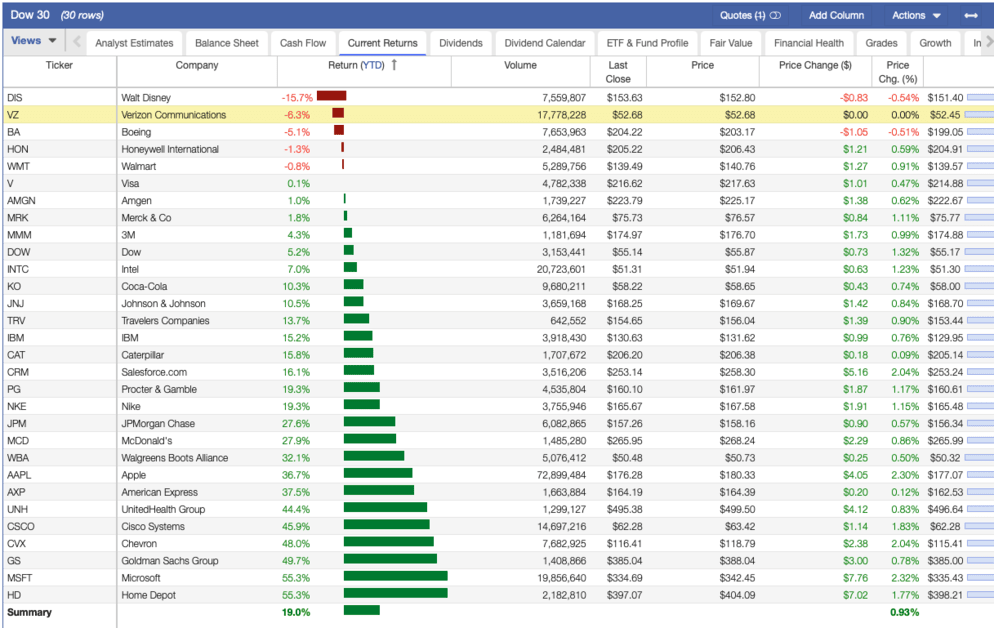The height and width of the screenshot is (628, 994).
Task: Open the Financial Health tab
Action: click(x=808, y=43)
